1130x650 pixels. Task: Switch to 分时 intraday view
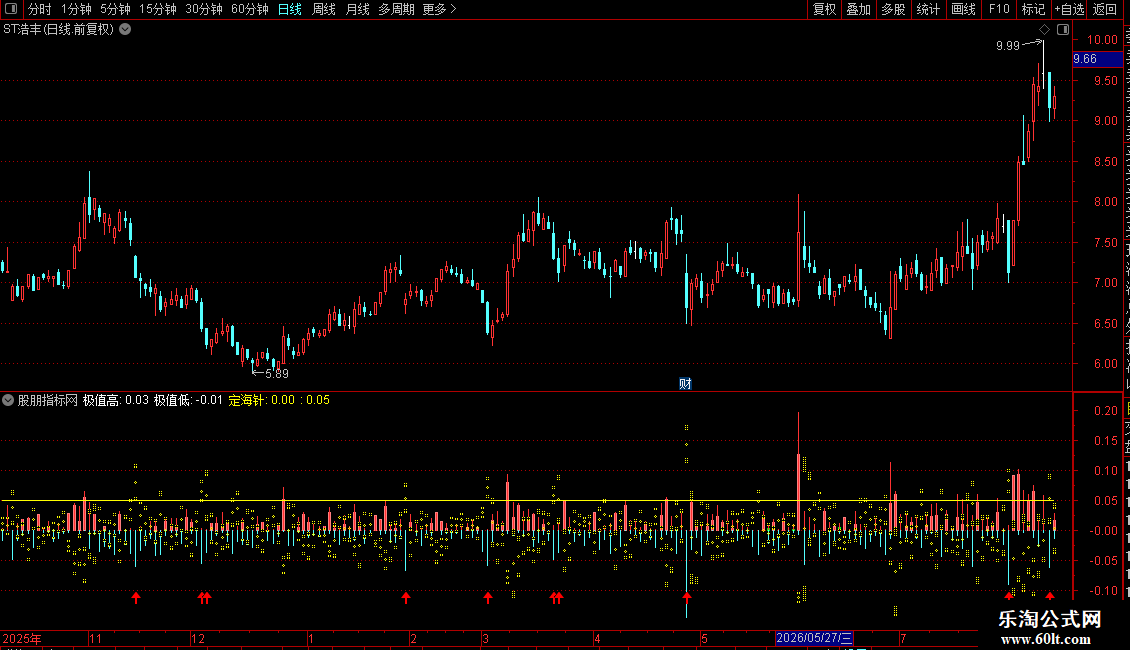40,9
